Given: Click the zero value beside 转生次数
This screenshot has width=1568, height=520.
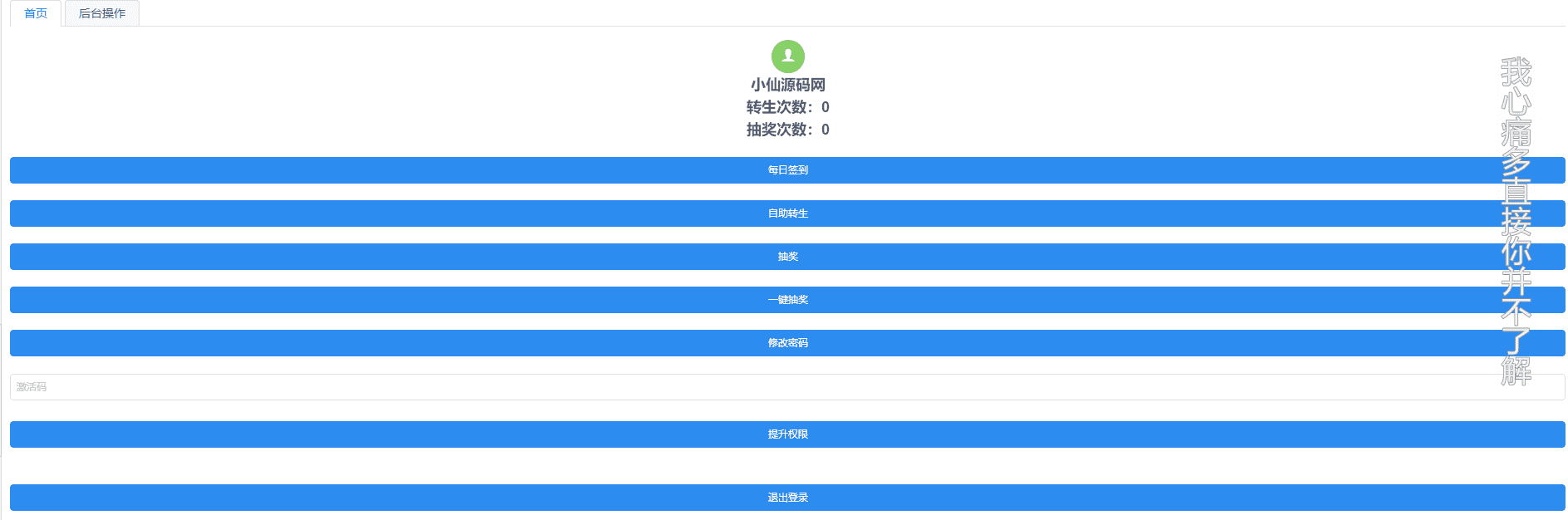Looking at the screenshot, I should point(826,107).
